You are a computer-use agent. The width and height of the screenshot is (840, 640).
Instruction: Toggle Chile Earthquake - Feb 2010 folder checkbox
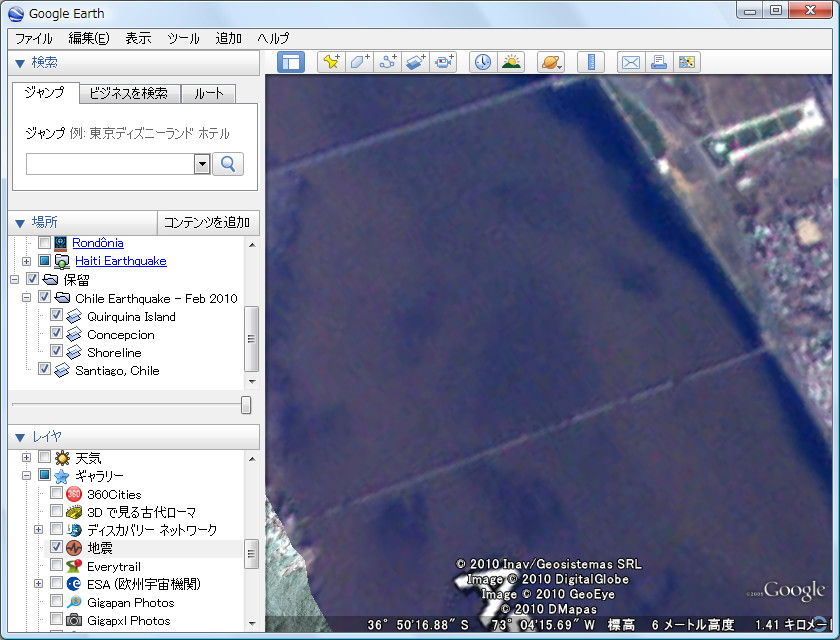(44, 297)
